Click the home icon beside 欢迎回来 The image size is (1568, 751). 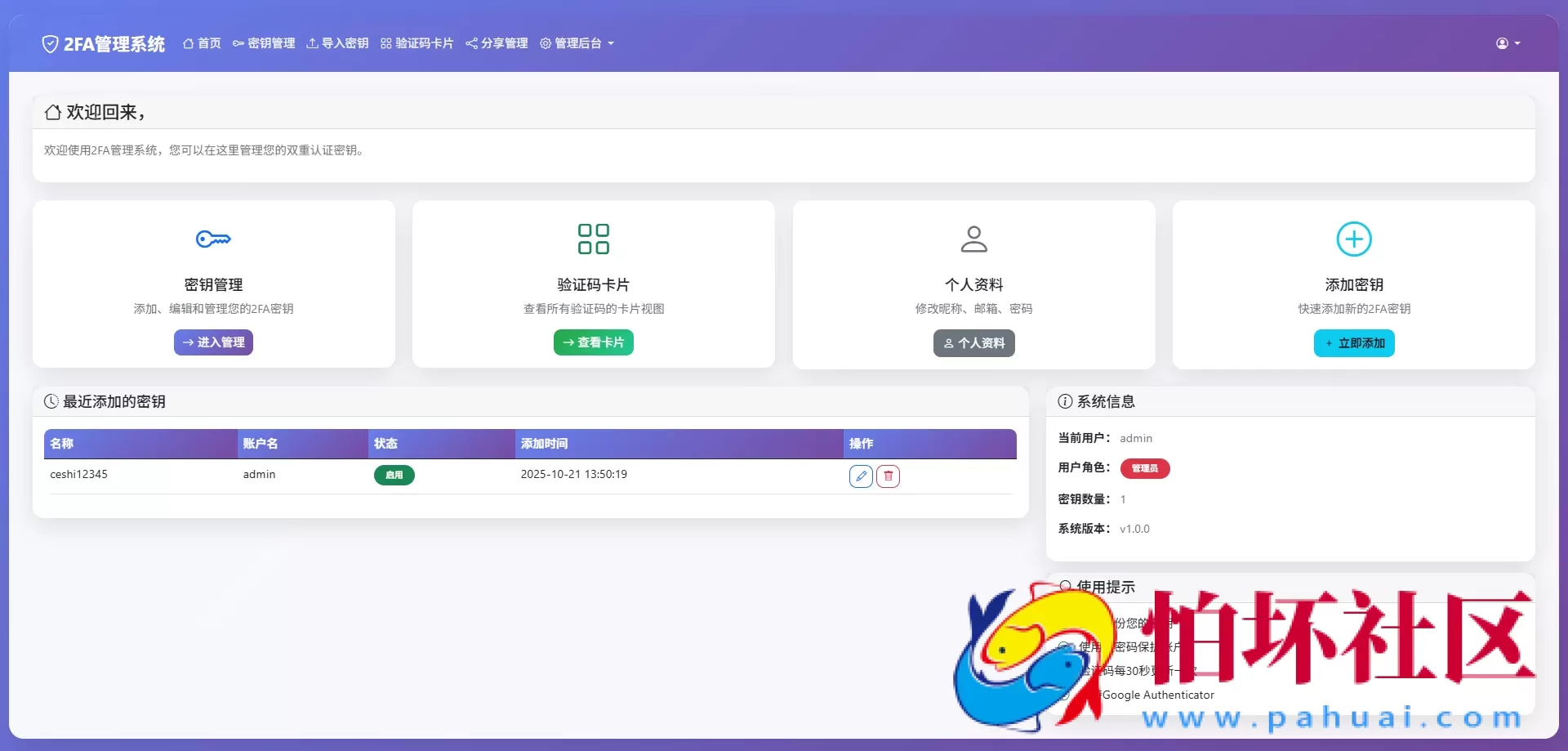pyautogui.click(x=53, y=112)
